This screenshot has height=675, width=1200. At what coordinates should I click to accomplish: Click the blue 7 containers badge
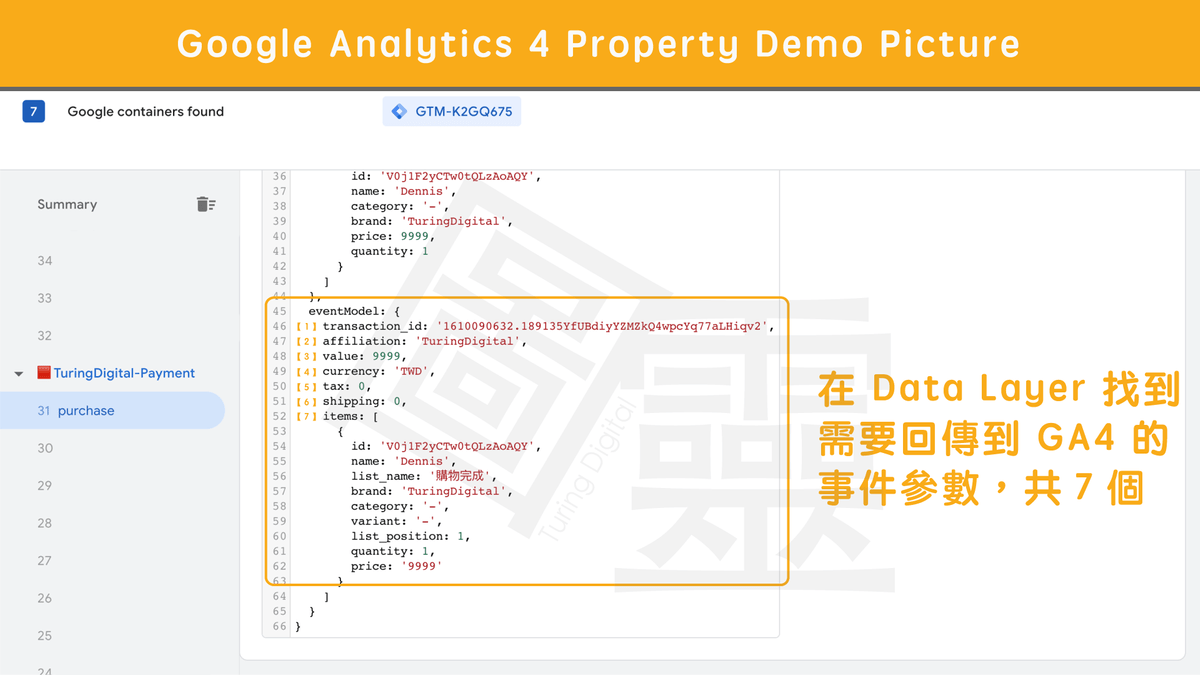pos(33,112)
